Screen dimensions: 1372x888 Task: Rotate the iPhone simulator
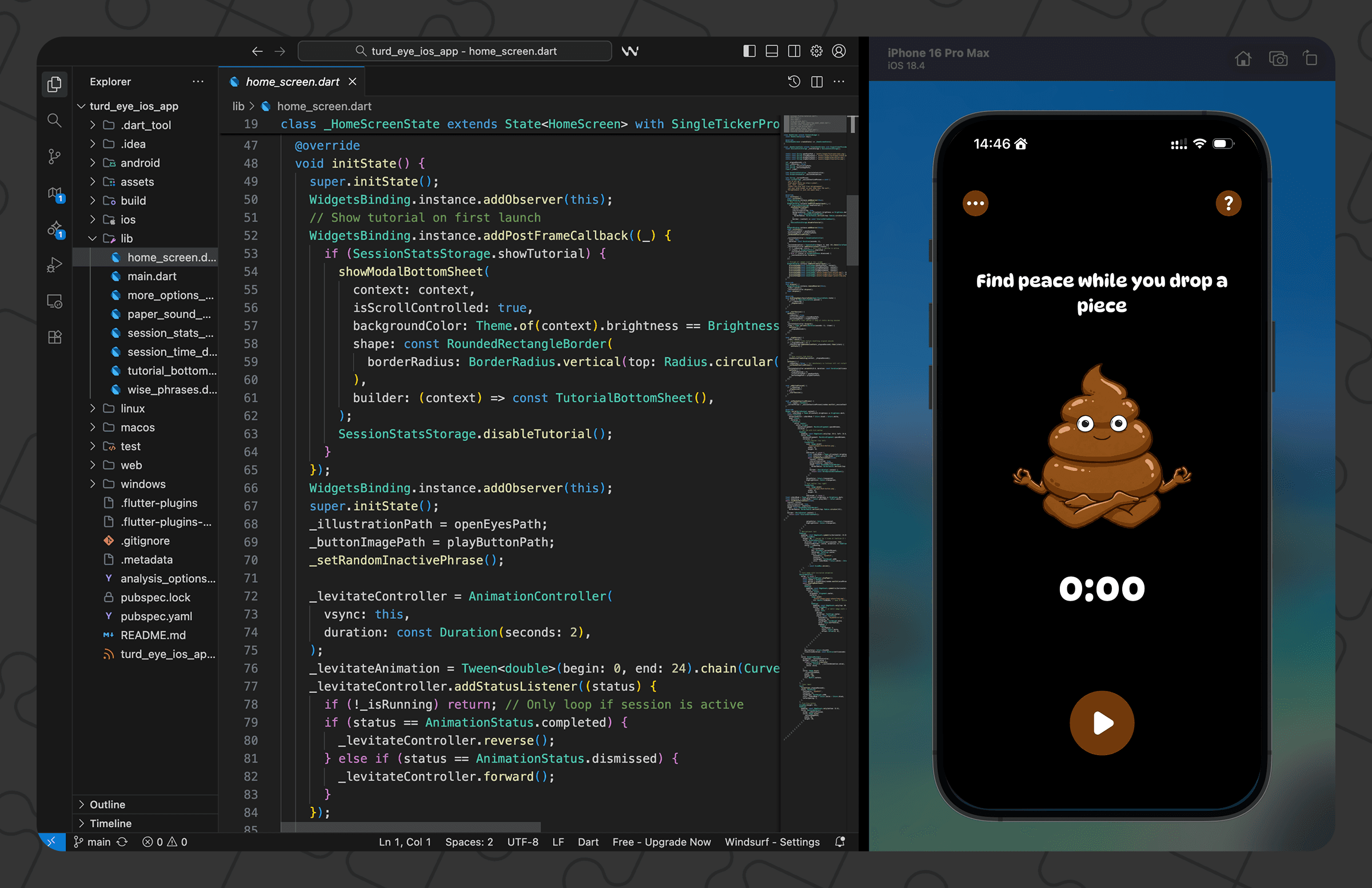(x=1309, y=59)
